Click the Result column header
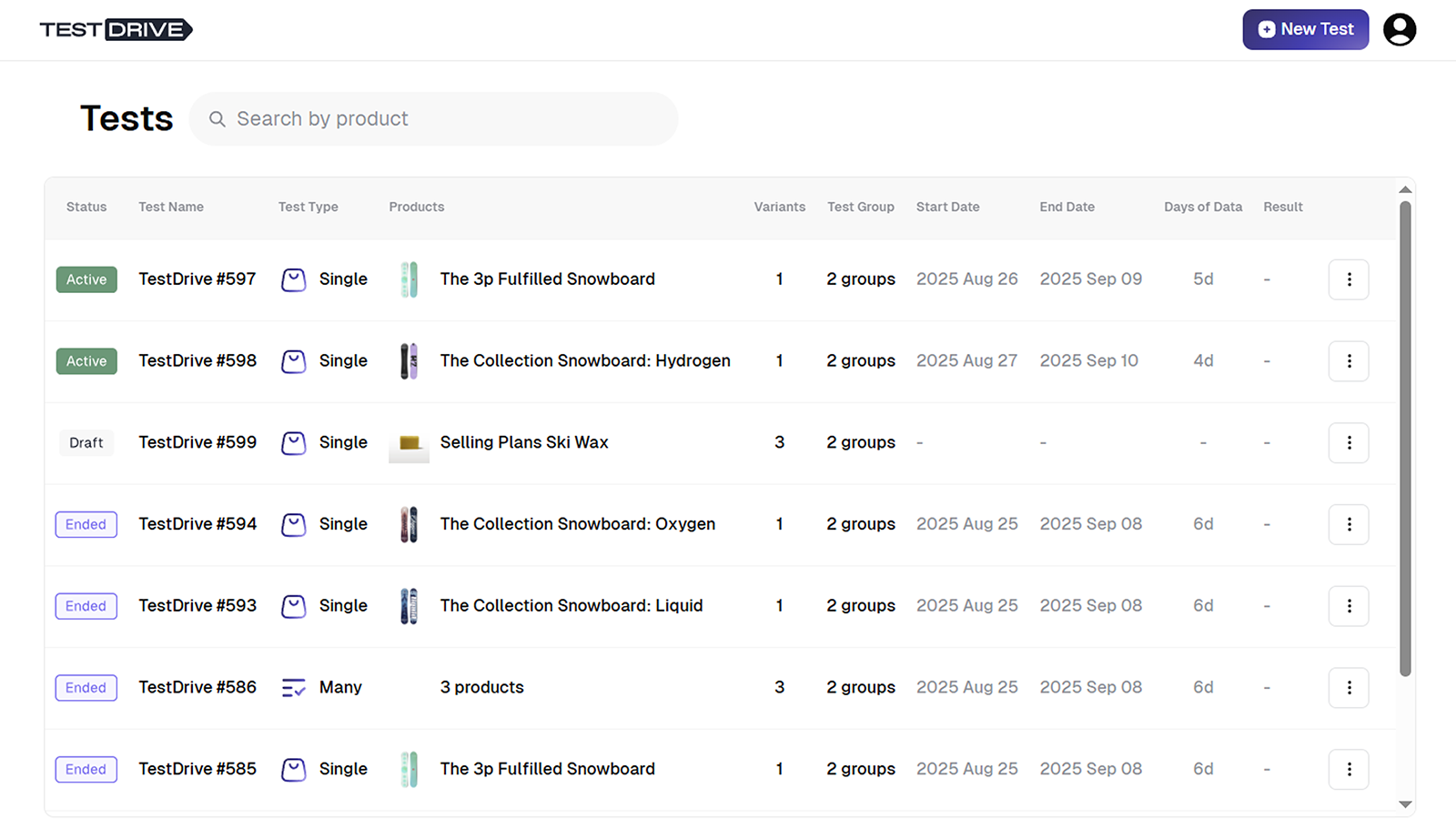 pos(1283,207)
